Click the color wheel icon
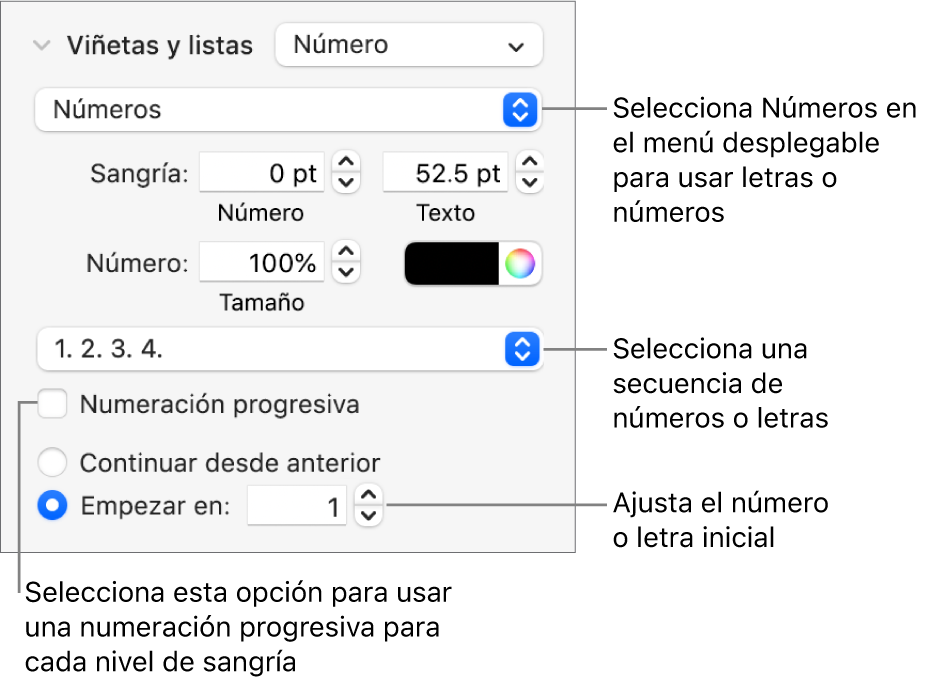Viewport: 929px width, 689px height. pyautogui.click(x=520, y=264)
